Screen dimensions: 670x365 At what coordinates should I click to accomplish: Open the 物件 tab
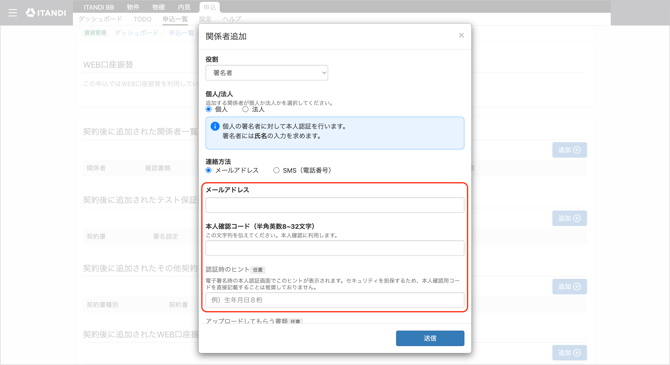[x=133, y=7]
